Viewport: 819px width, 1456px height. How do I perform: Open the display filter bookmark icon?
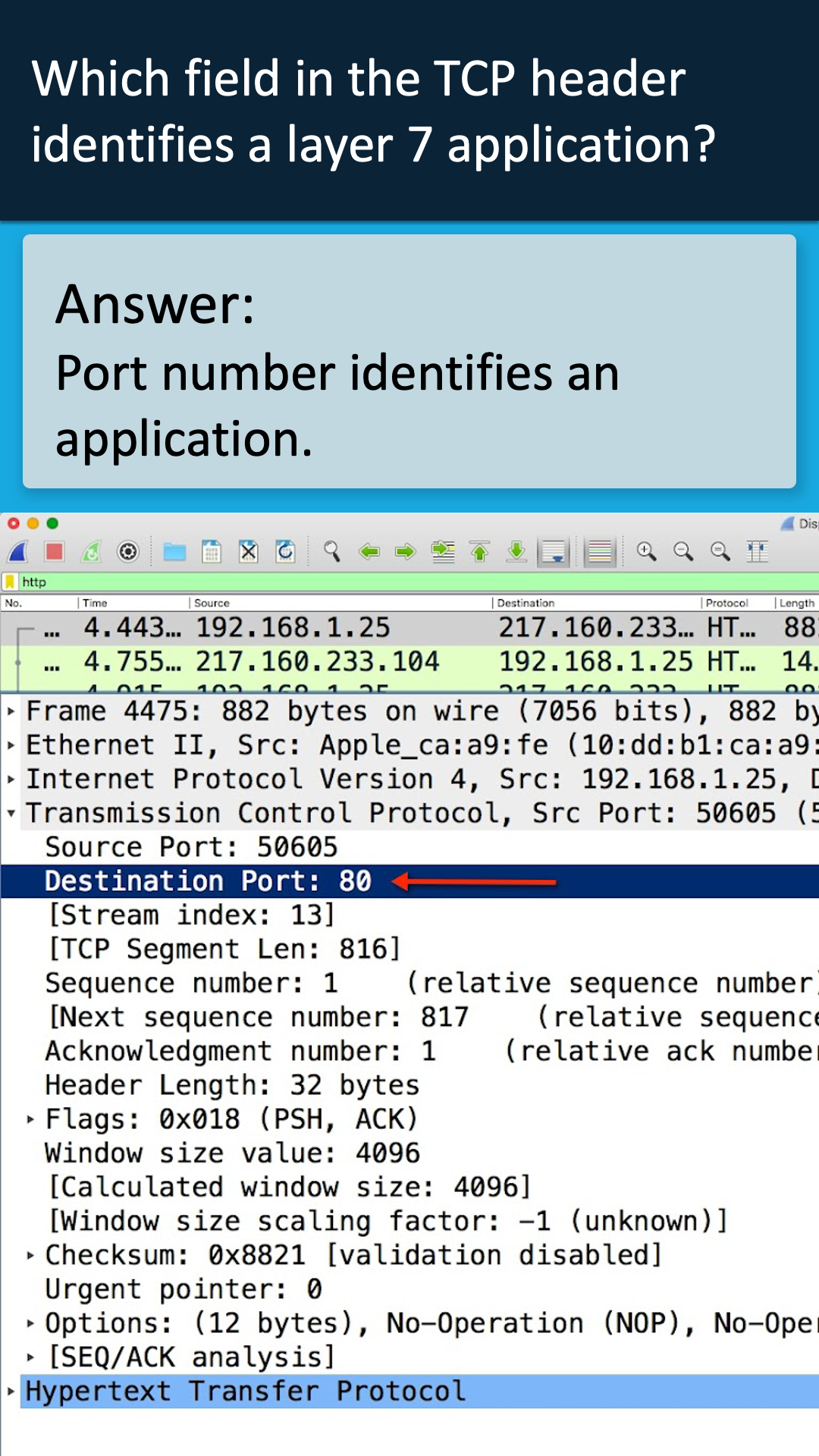[x=10, y=582]
